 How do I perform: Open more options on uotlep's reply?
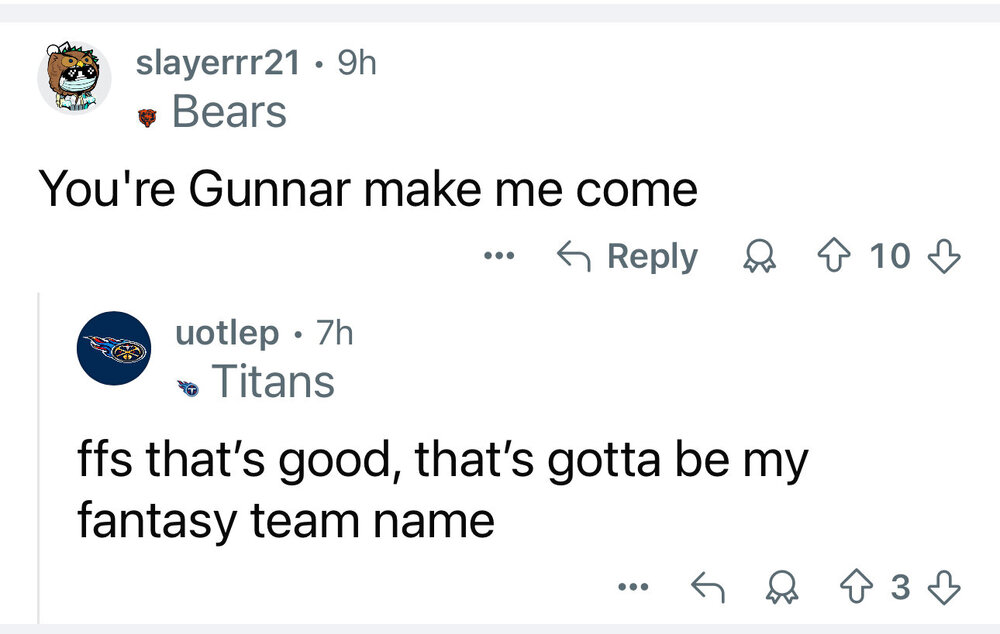pos(631,588)
